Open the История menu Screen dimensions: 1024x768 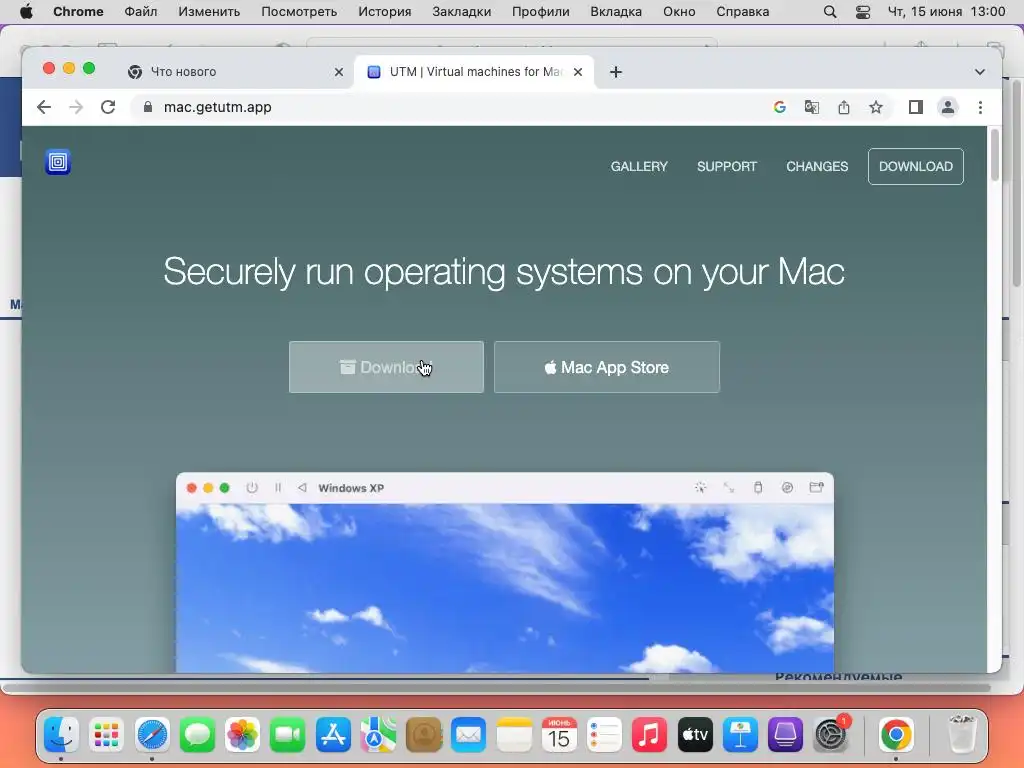point(385,12)
